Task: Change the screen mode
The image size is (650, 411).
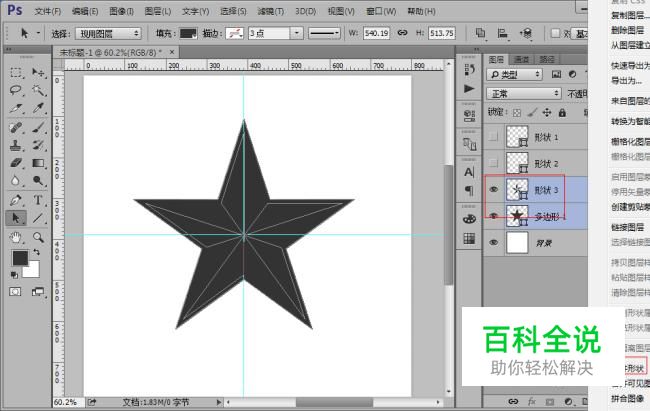Action: tap(38, 292)
